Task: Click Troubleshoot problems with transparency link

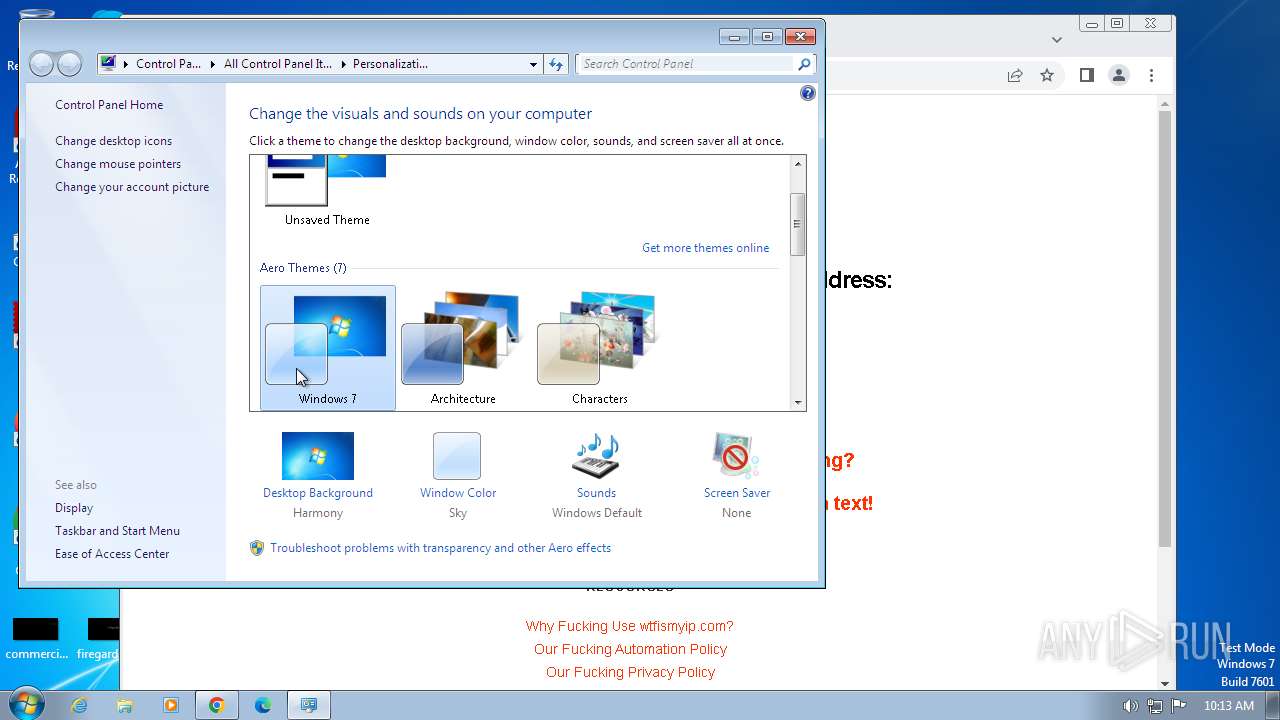Action: [x=440, y=548]
